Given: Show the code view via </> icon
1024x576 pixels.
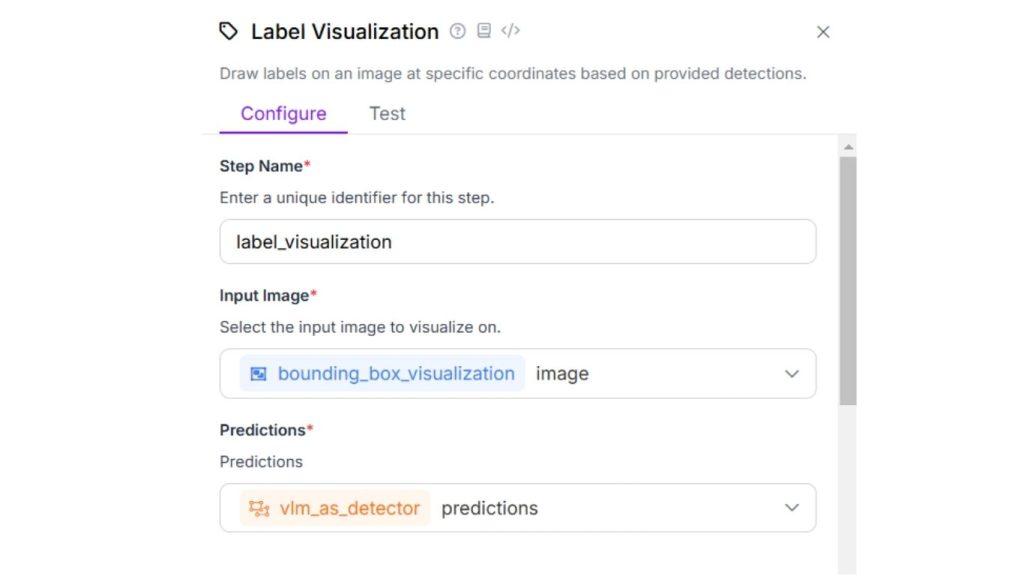Looking at the screenshot, I should (x=510, y=31).
